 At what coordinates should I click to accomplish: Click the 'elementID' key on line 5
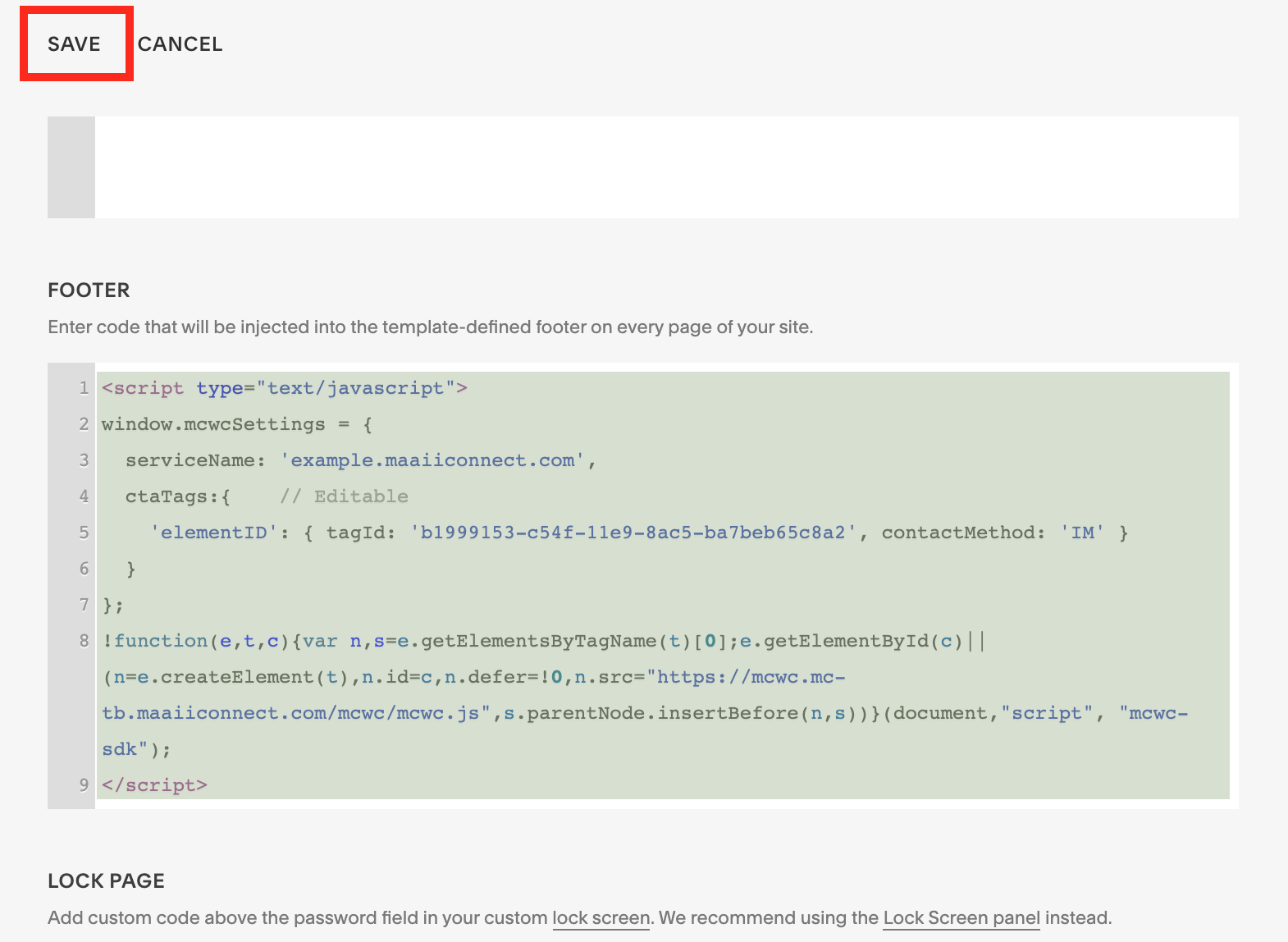[x=214, y=533]
